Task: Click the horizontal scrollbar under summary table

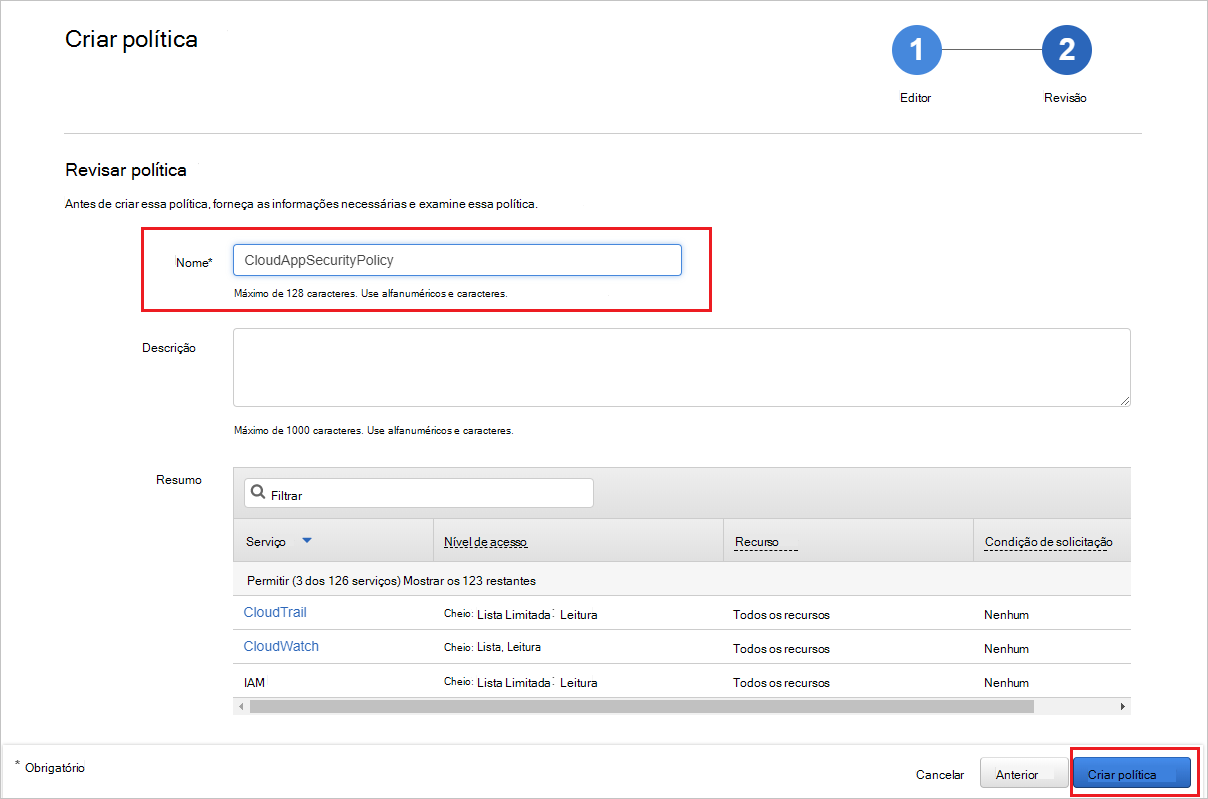Action: (640, 706)
